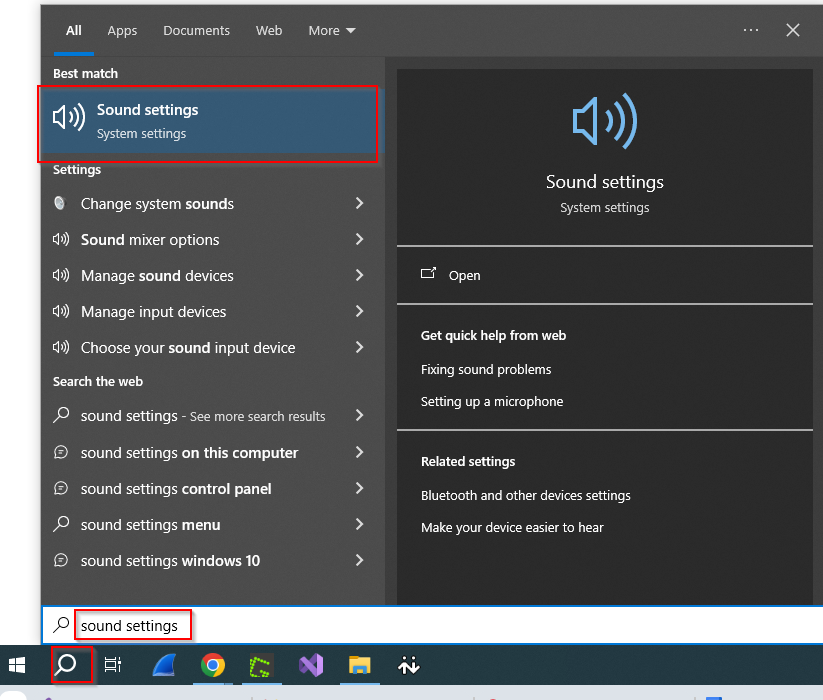This screenshot has width=823, height=700.
Task: Select 'Manage input devices' result
Action: click(x=212, y=311)
